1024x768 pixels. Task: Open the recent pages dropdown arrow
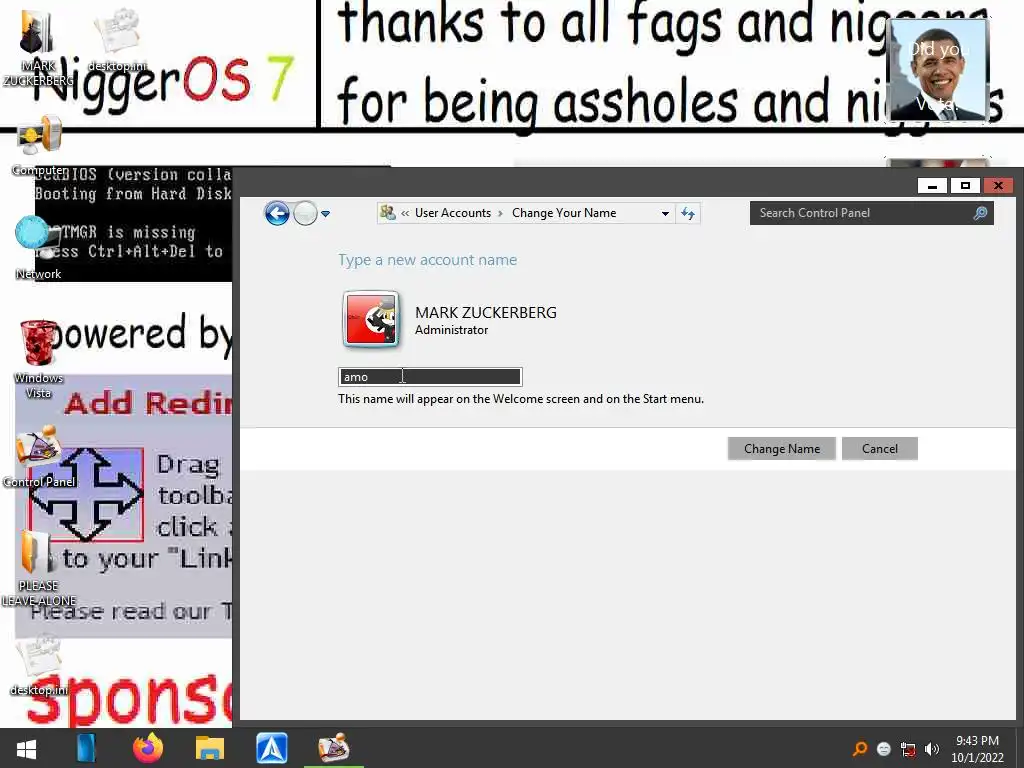(325, 214)
